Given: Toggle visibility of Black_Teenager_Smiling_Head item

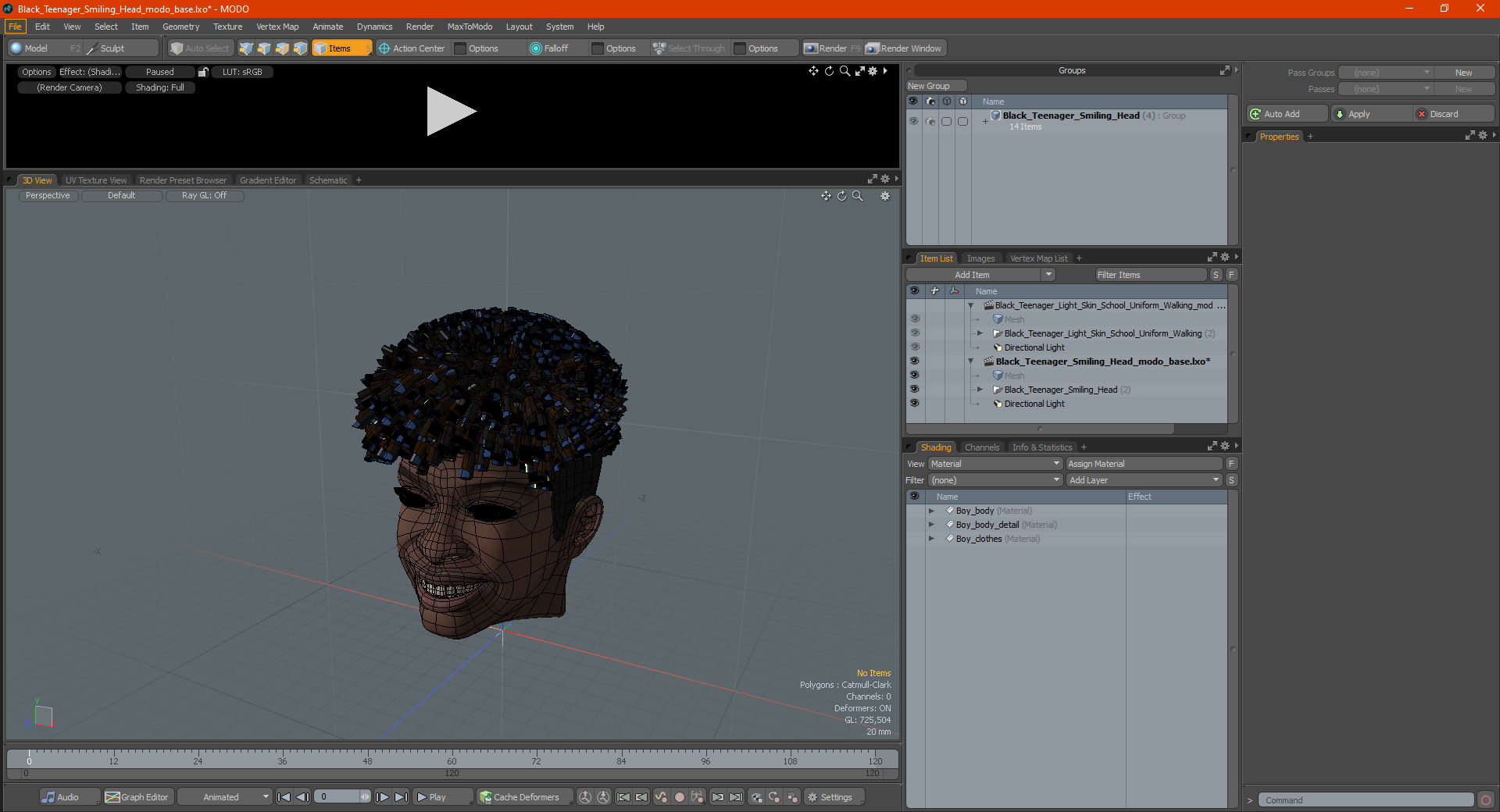Looking at the screenshot, I should click(x=915, y=390).
